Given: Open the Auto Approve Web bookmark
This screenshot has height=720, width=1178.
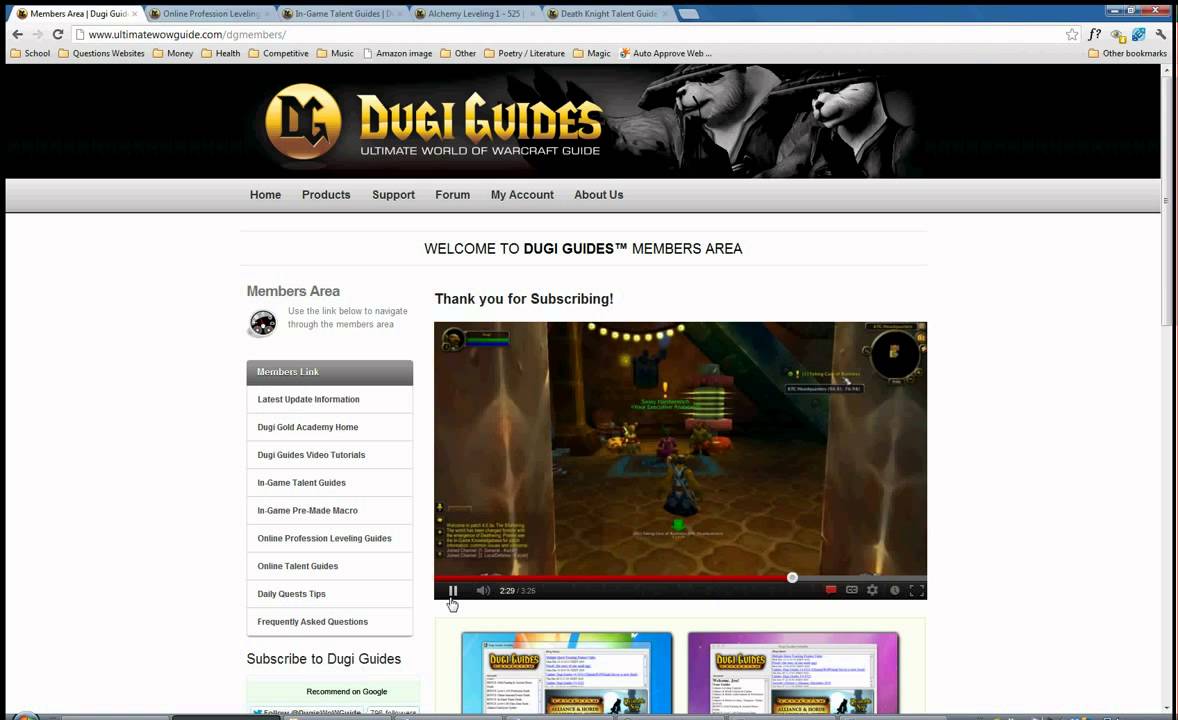Looking at the screenshot, I should 665,53.
